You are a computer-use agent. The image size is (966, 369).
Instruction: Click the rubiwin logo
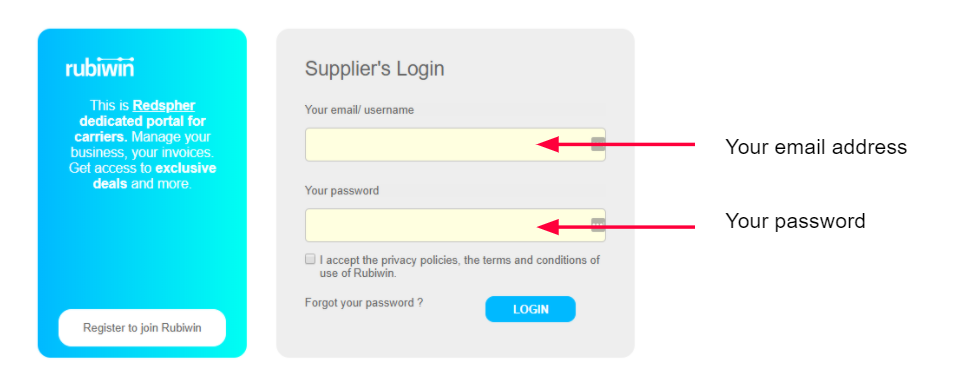tap(100, 67)
